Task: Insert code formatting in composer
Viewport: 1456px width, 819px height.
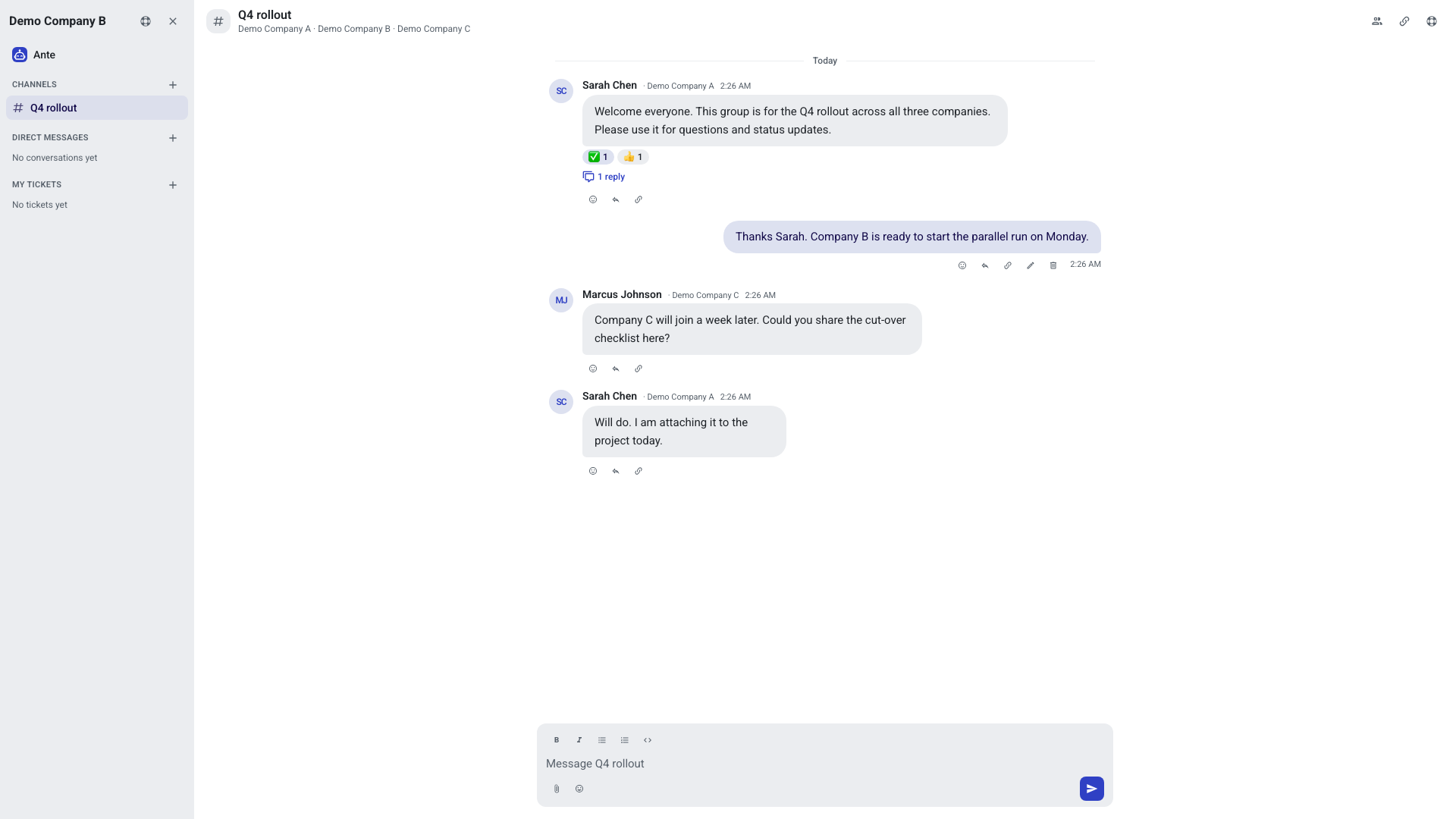Action: 648,740
